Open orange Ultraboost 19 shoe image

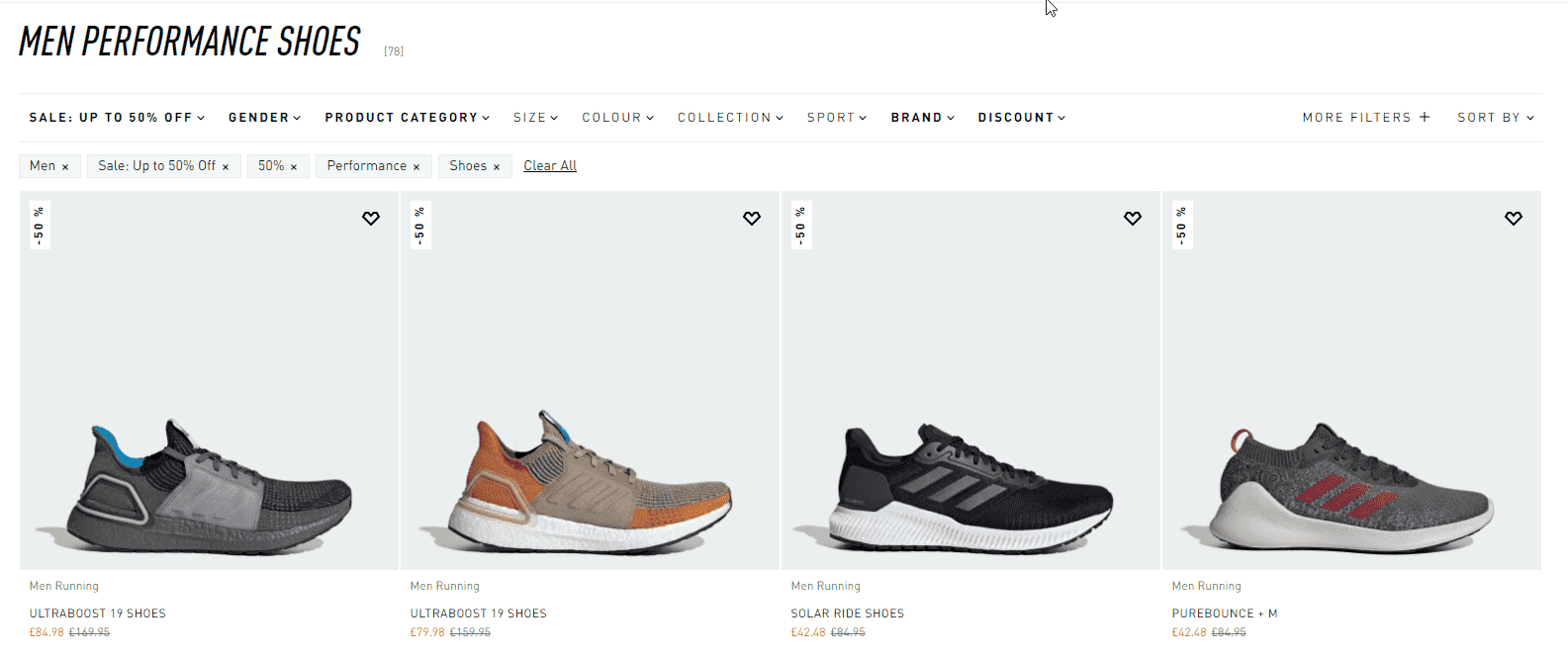590,381
